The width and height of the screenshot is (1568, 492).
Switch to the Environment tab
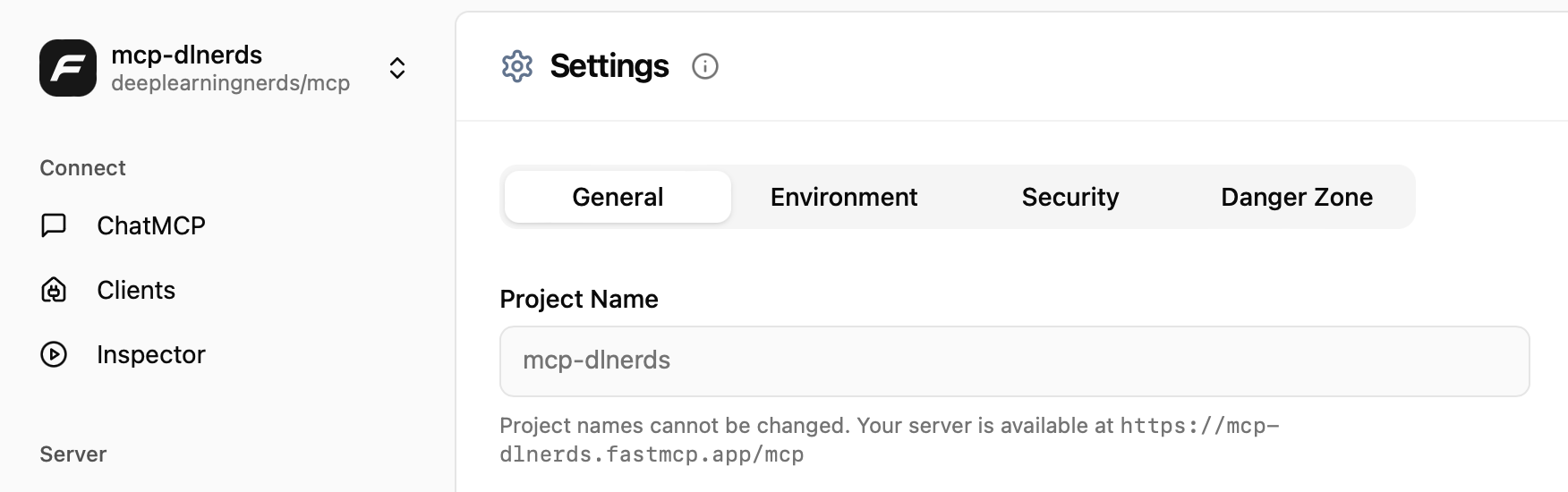[844, 197]
